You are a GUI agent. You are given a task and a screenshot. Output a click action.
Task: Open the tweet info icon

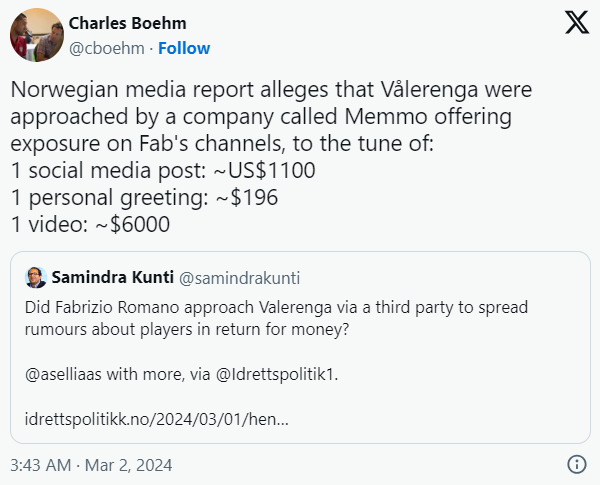click(x=577, y=464)
